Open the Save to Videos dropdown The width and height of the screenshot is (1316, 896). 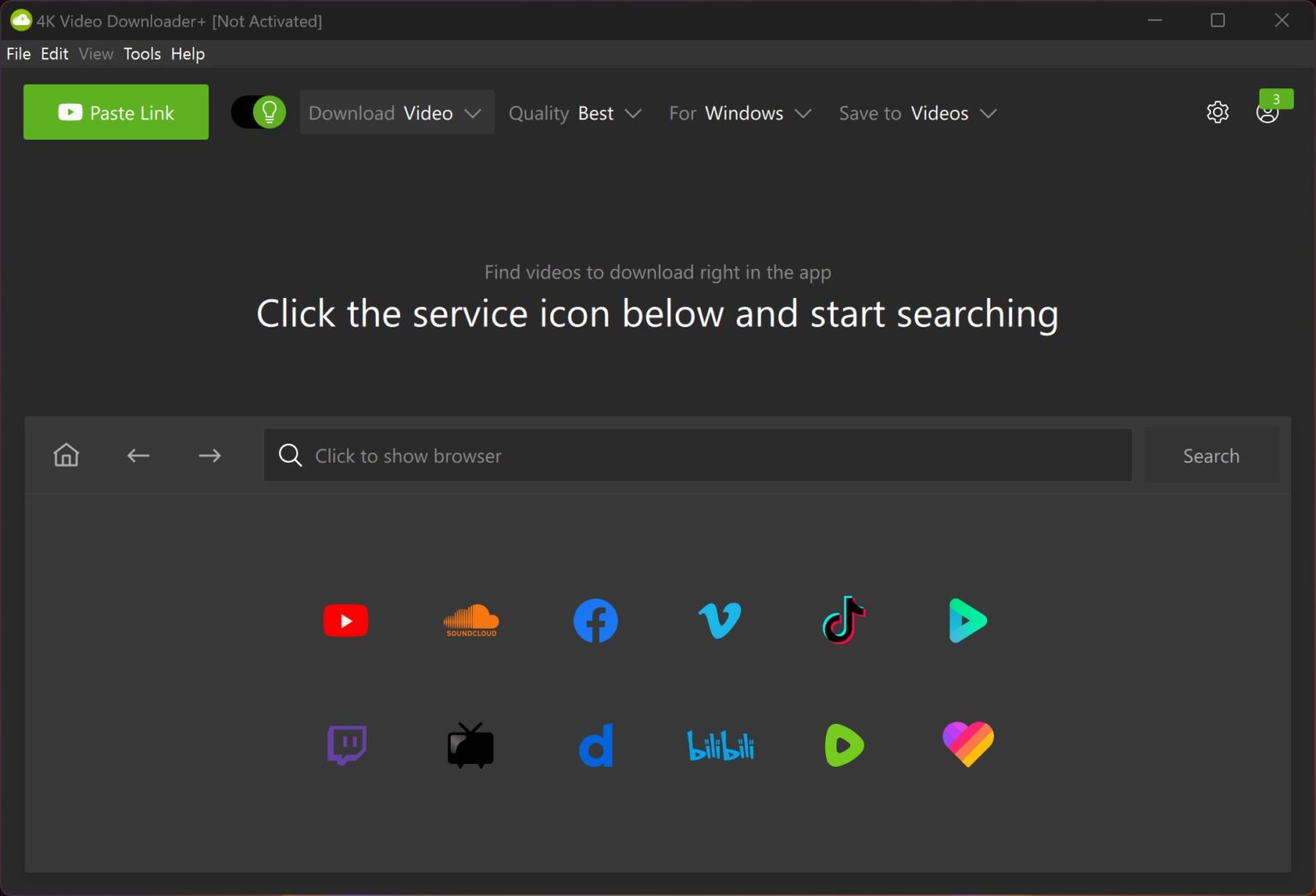(917, 112)
